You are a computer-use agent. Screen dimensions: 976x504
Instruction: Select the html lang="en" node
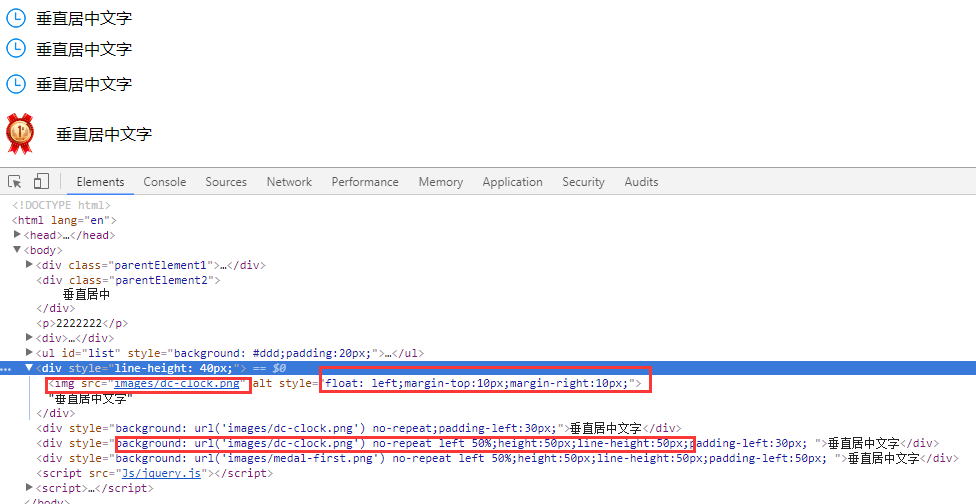point(64,220)
